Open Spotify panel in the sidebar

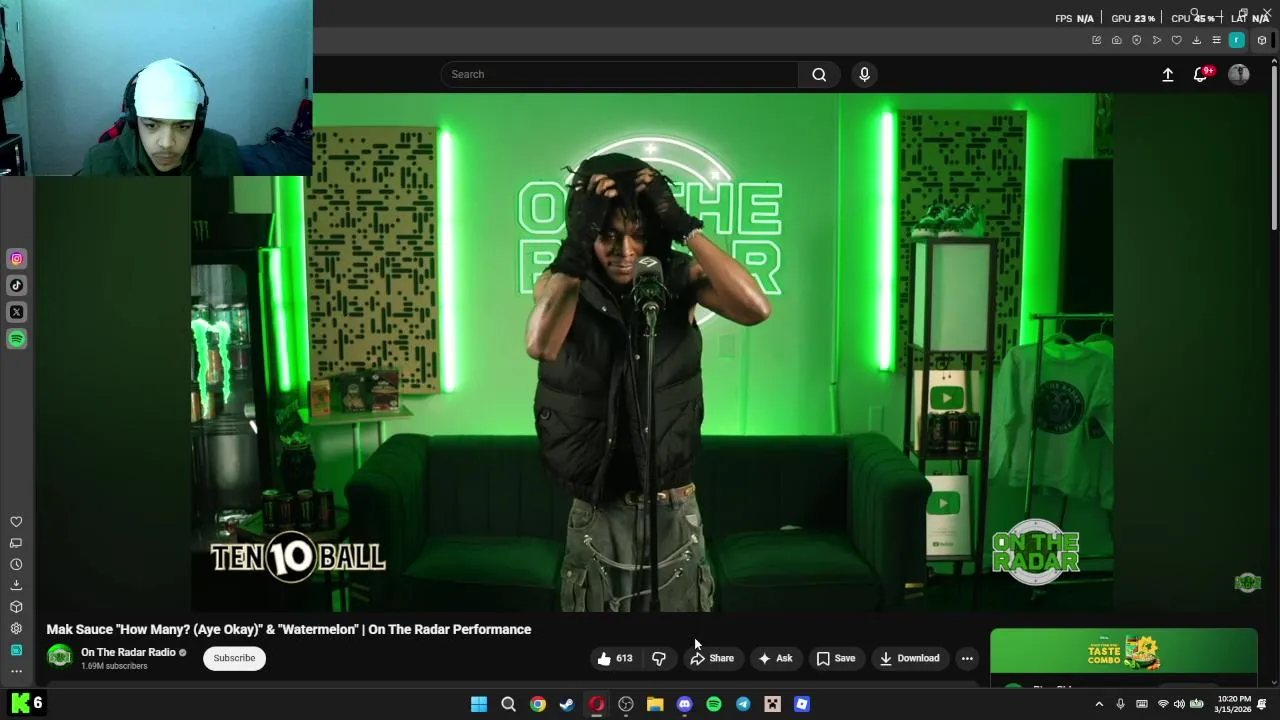point(17,339)
